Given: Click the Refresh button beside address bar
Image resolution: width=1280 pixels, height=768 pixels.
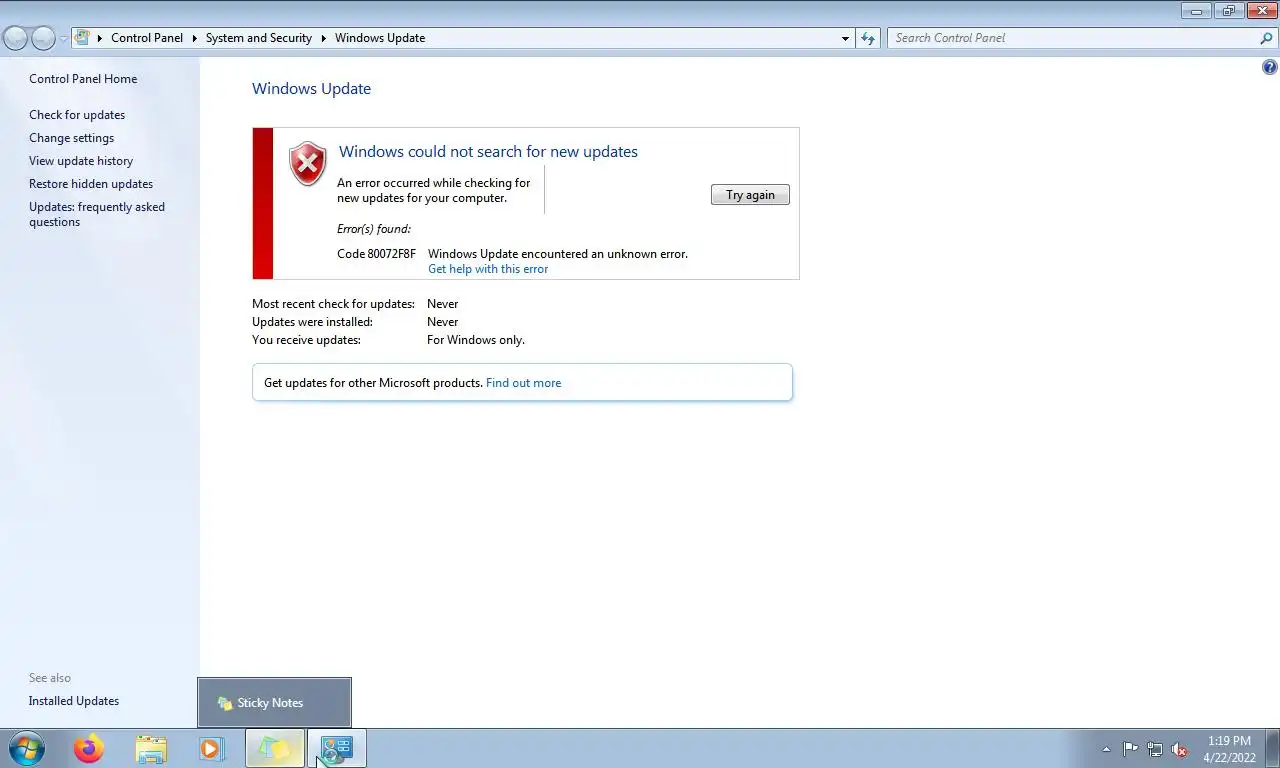Looking at the screenshot, I should pos(868,38).
